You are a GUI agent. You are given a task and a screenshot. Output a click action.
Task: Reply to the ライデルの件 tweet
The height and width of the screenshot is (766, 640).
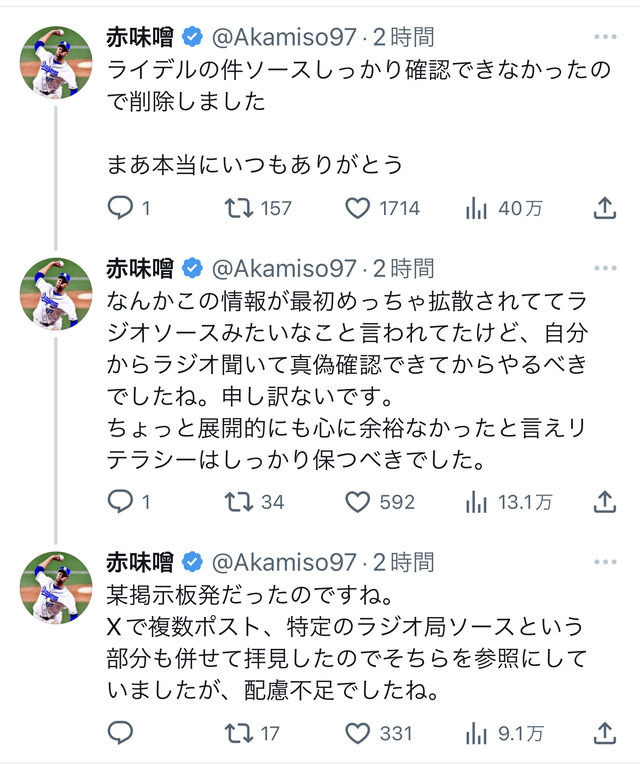[x=120, y=208]
